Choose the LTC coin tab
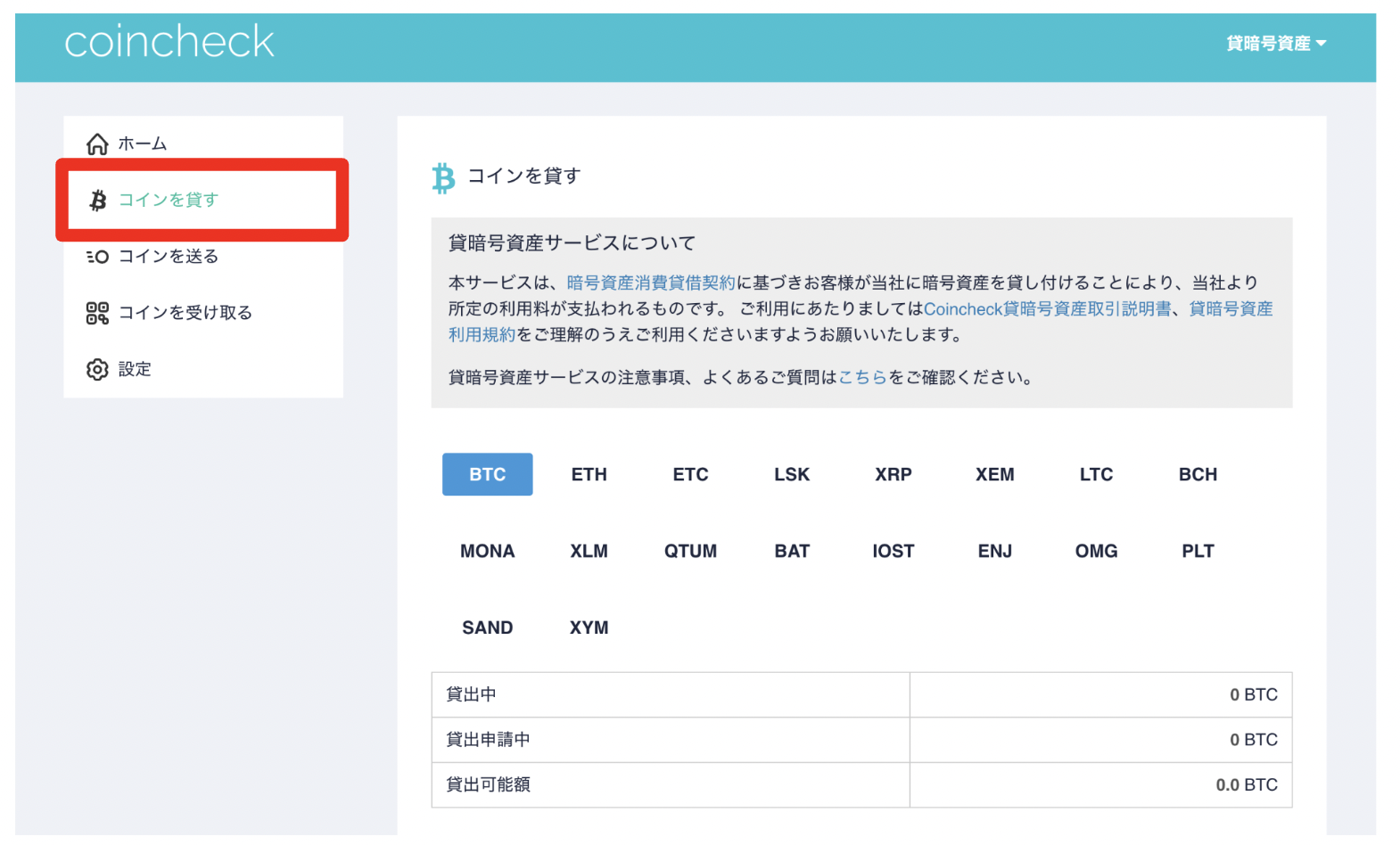1400x845 pixels. click(x=1097, y=474)
